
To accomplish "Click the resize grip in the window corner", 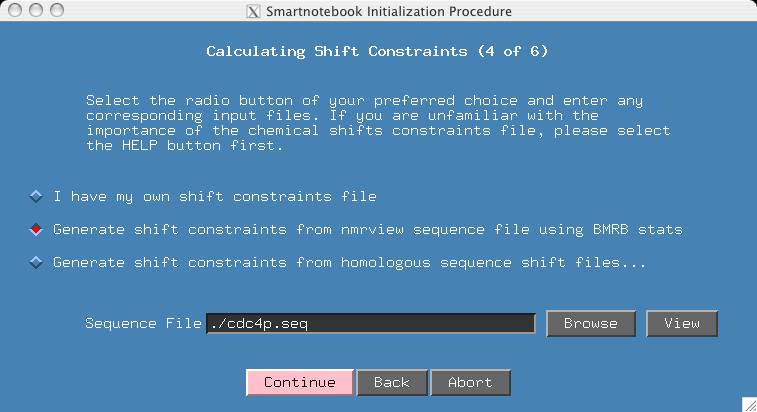I will 749,404.
